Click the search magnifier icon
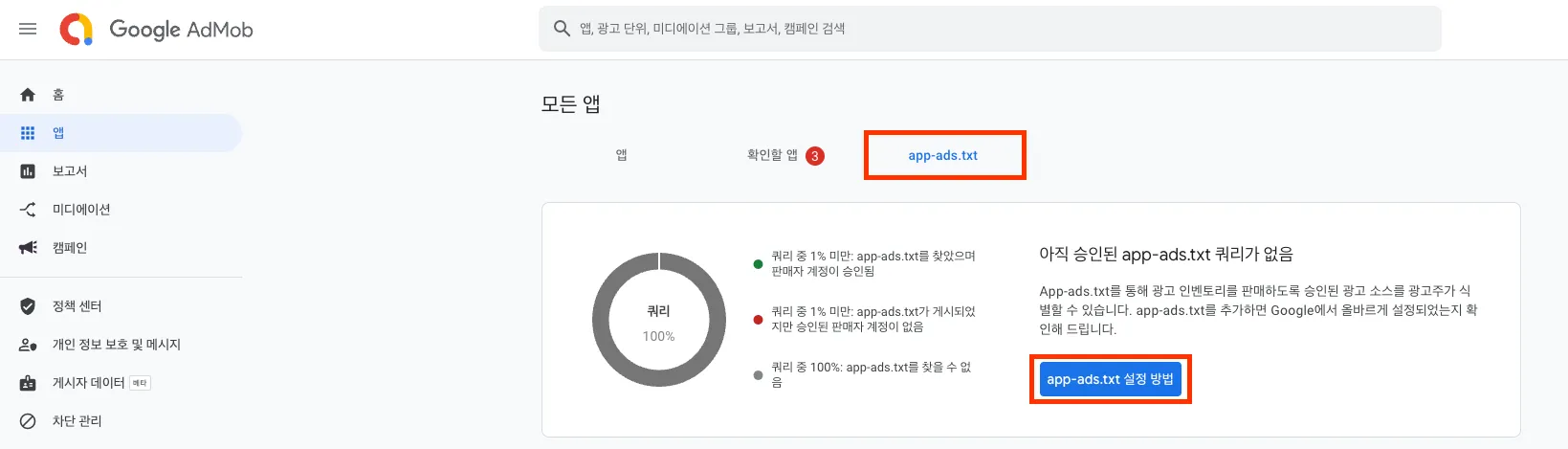The image size is (1568, 449). tap(562, 29)
